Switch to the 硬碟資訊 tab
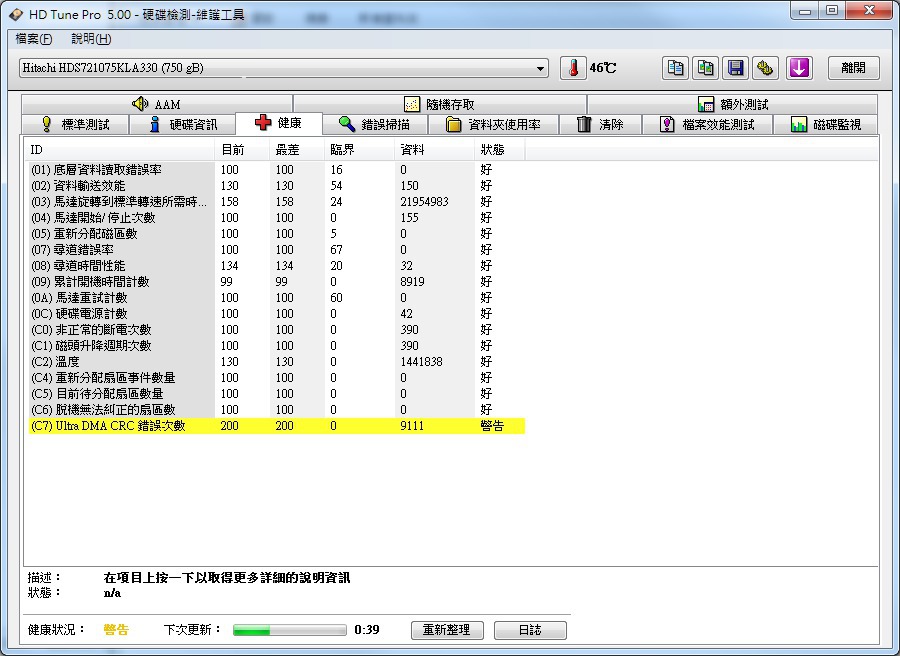The image size is (900, 656). tap(183, 124)
